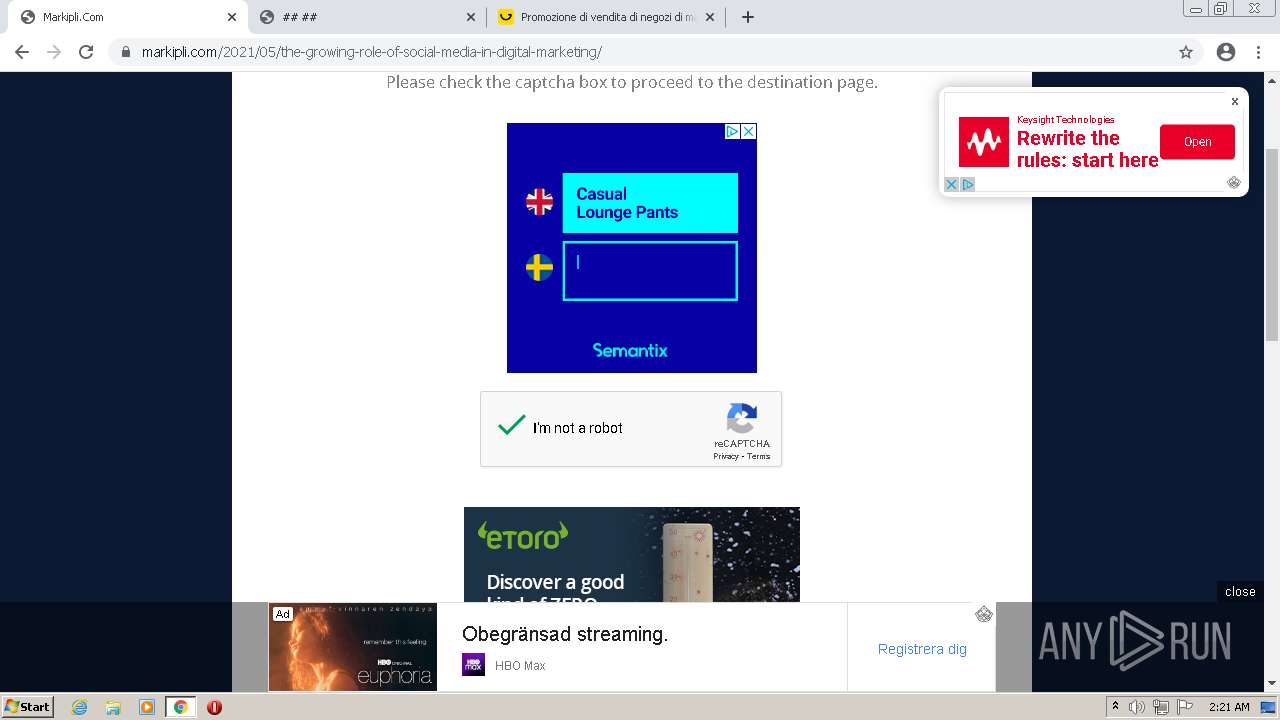Dismiss the Keysight Technologies ad popup
Image resolution: width=1280 pixels, height=720 pixels.
coord(1234,101)
